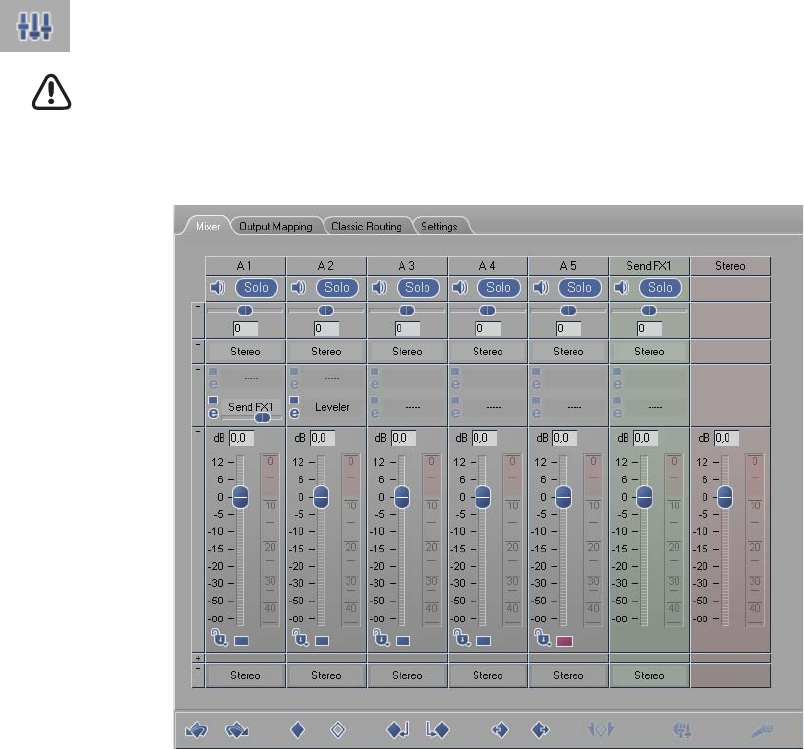Toggle Solo on track A2

[337, 288]
